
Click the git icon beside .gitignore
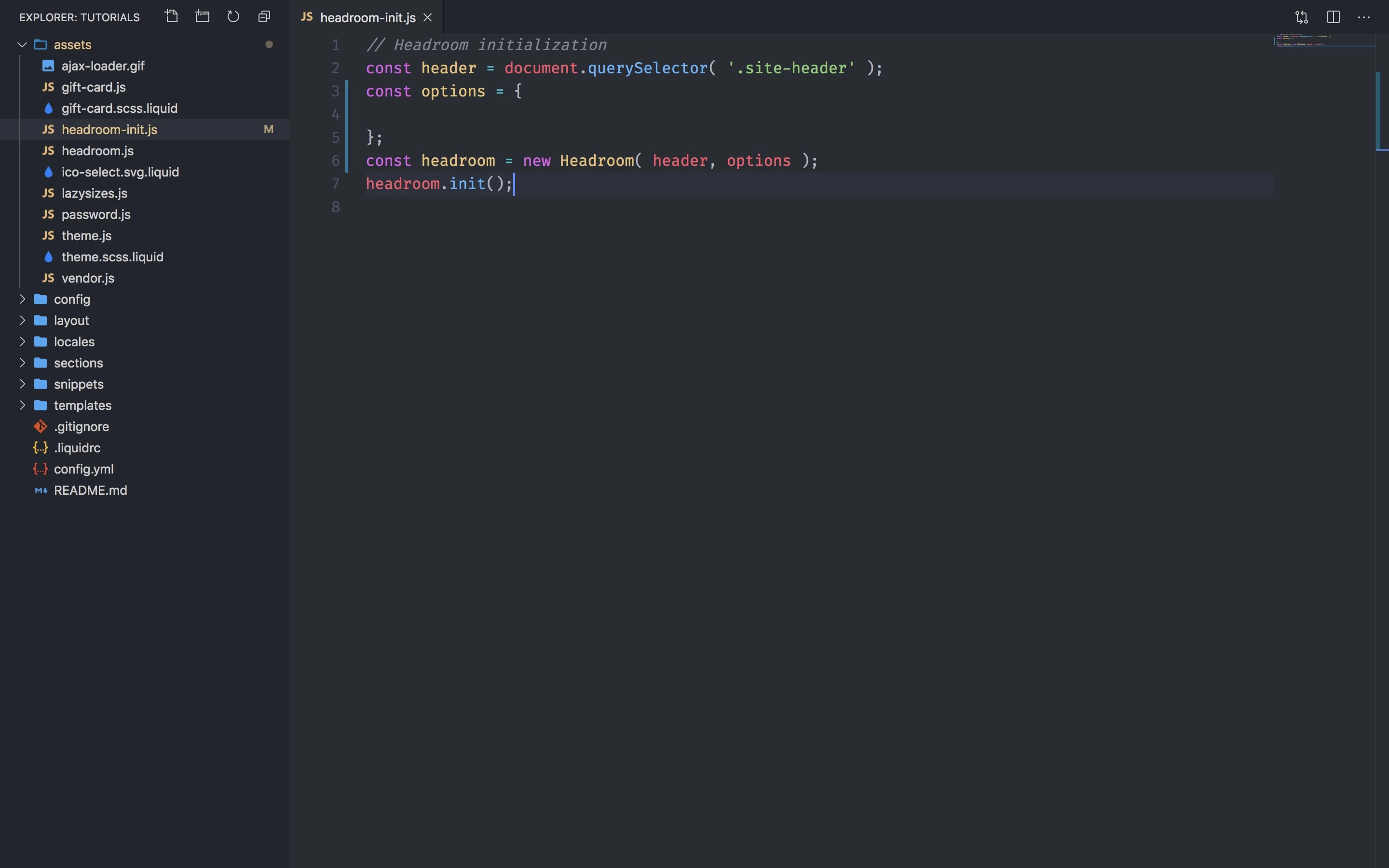click(40, 426)
